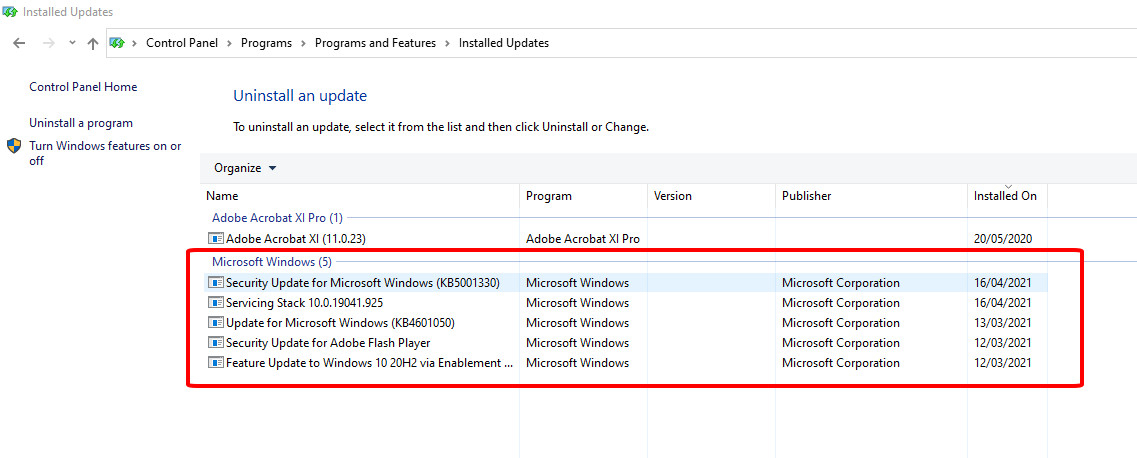Go up one level with the up arrow
Screen dimensions: 1137x458
click(x=93, y=43)
